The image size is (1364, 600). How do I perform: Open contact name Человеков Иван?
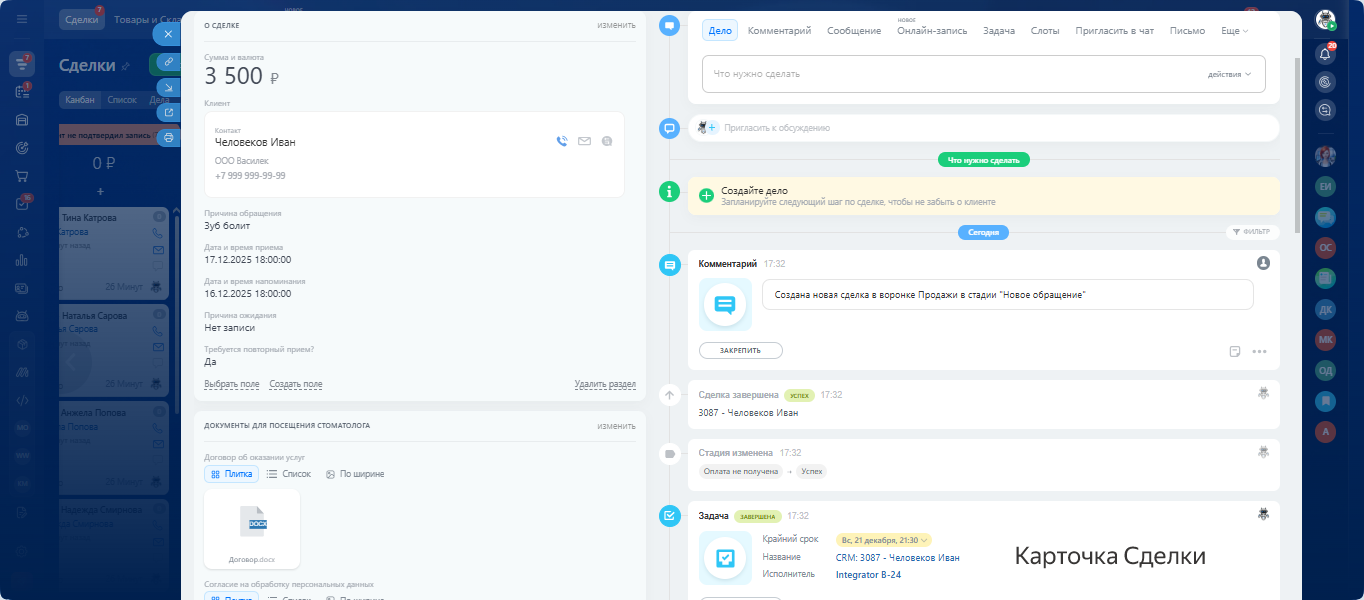pyautogui.click(x=255, y=142)
